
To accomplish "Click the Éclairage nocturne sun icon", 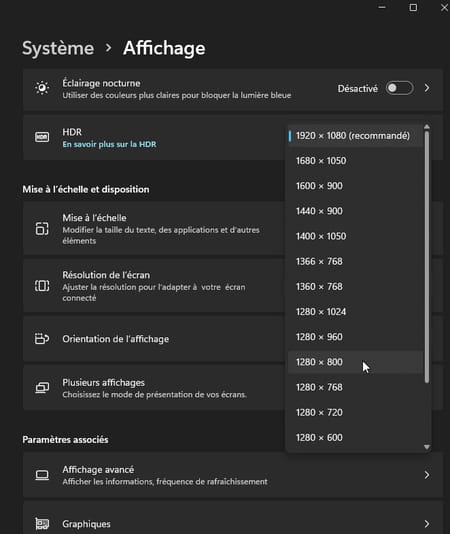I will pos(42,88).
